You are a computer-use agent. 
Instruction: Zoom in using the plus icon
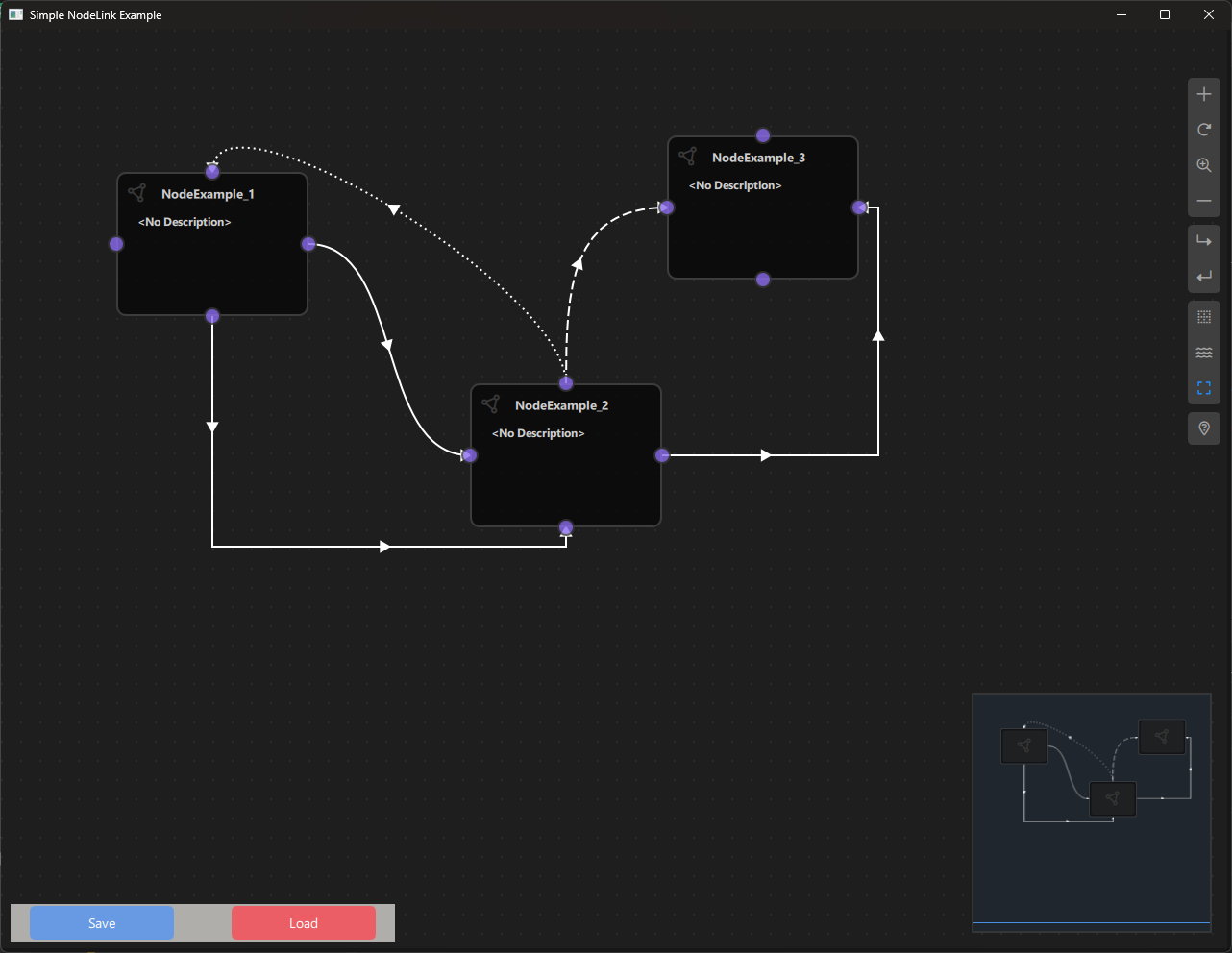1204,93
